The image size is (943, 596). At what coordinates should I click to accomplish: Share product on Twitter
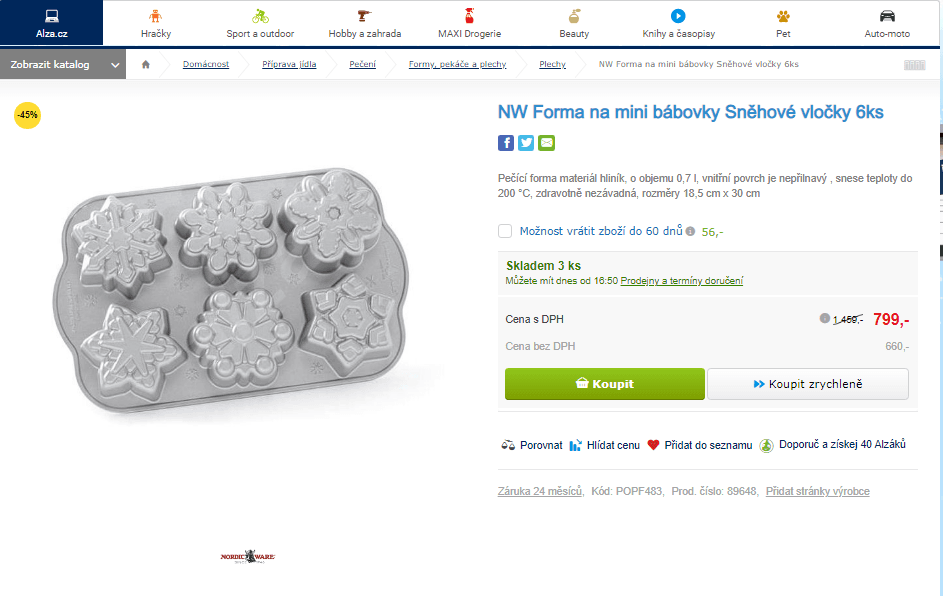pos(526,143)
